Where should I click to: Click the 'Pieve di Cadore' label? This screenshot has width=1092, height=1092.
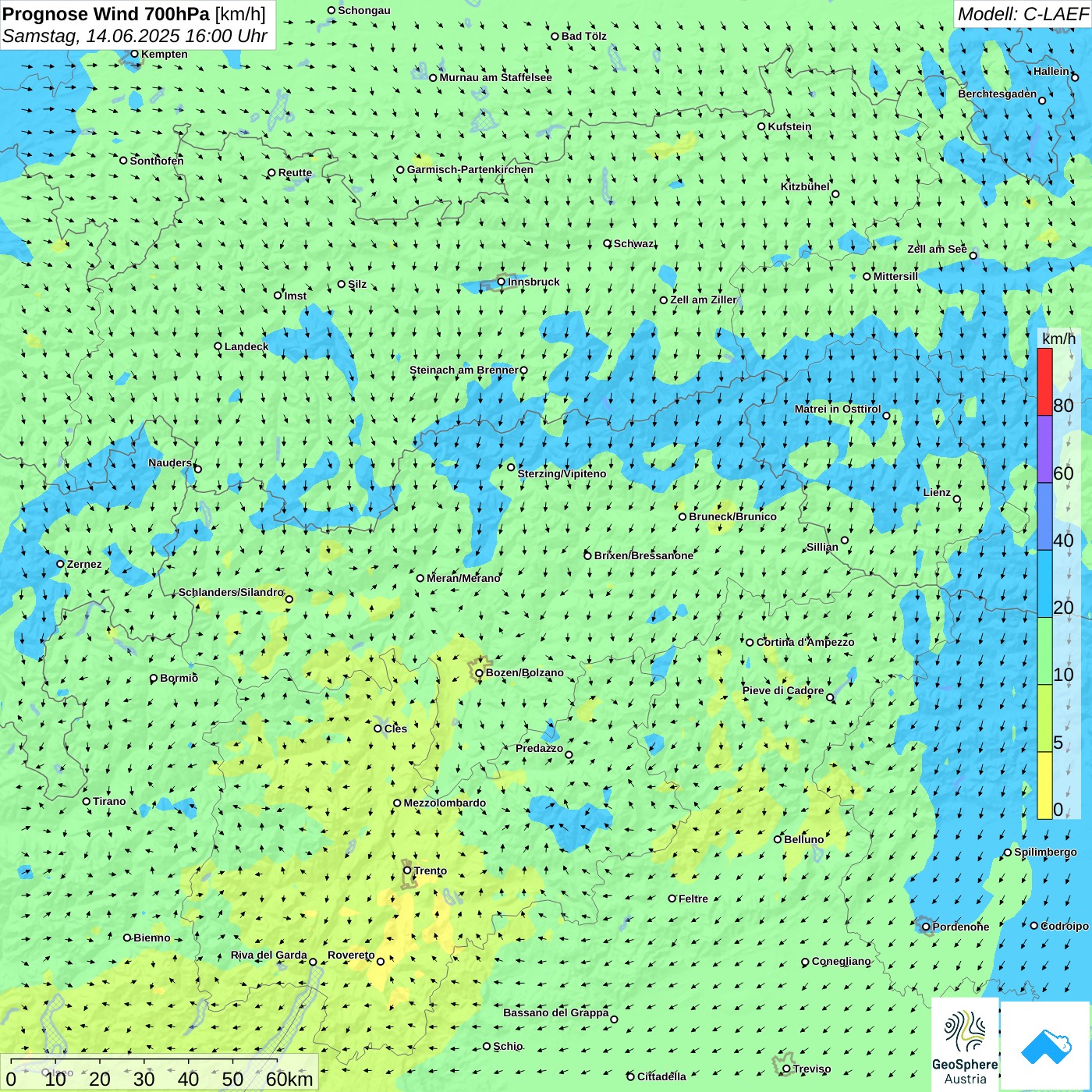click(x=783, y=690)
